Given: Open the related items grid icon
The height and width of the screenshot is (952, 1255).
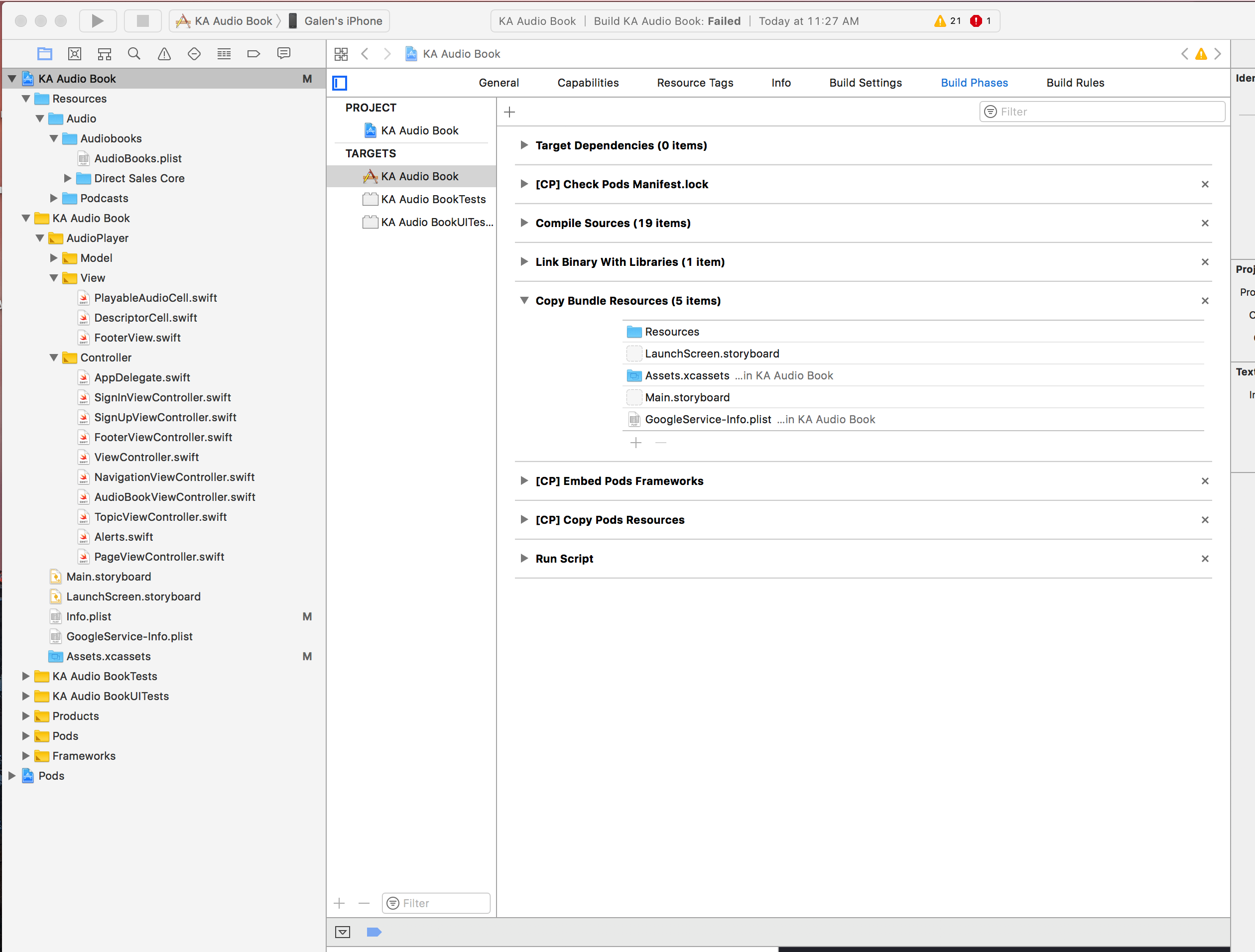Looking at the screenshot, I should (x=341, y=54).
